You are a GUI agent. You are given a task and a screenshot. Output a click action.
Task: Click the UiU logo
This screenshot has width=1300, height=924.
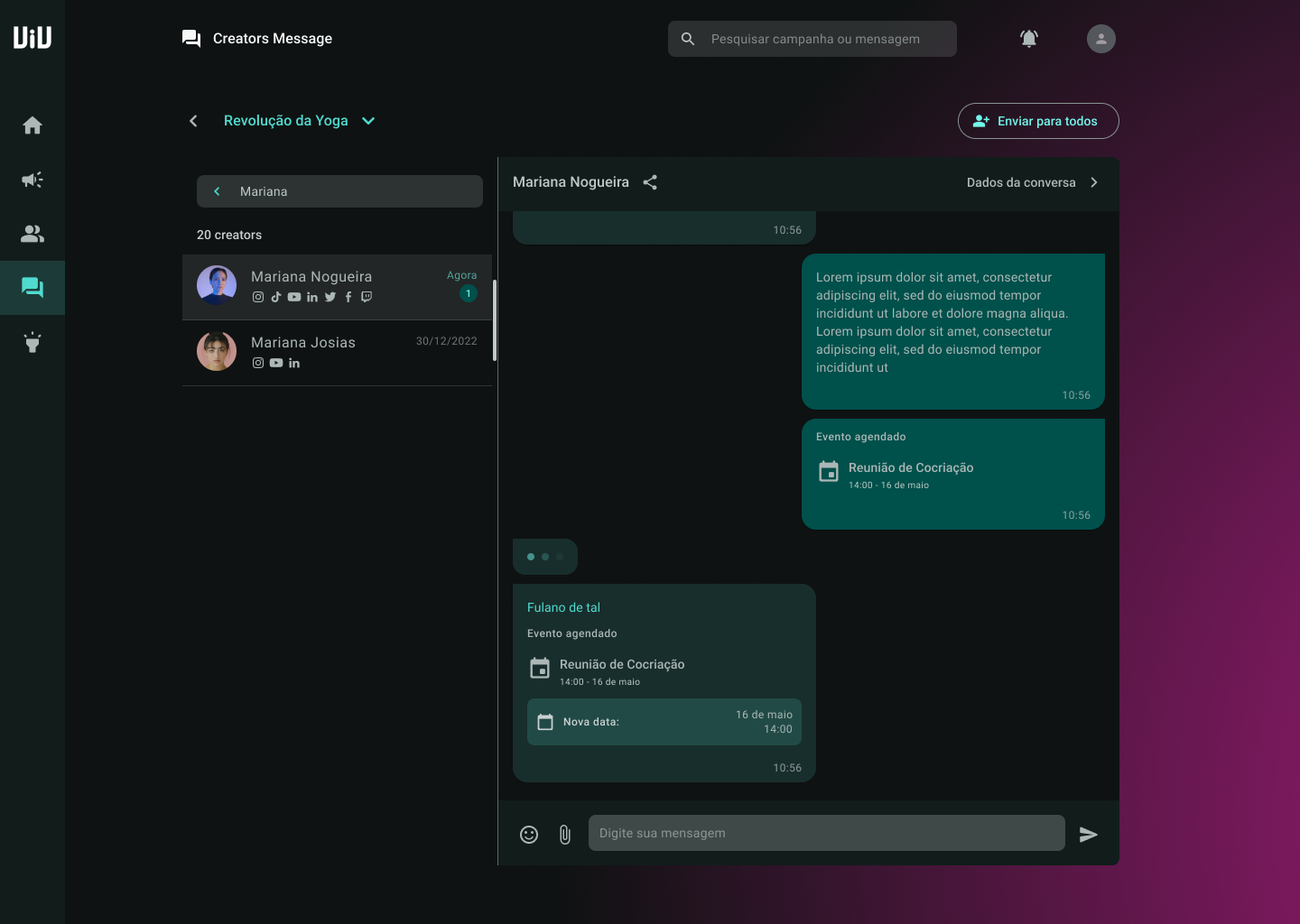pyautogui.click(x=32, y=37)
